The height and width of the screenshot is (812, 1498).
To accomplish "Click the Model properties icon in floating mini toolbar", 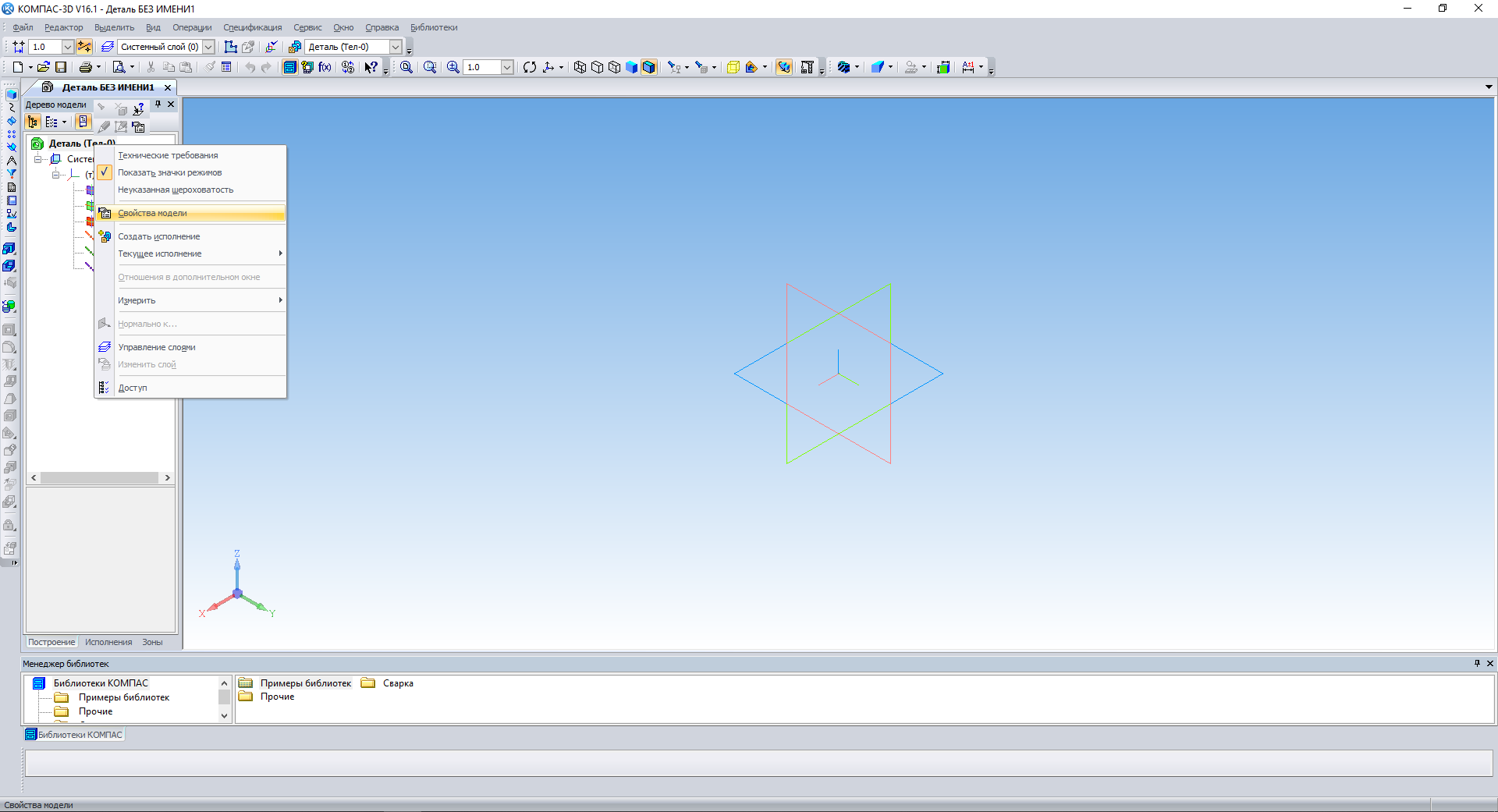I will point(139,126).
